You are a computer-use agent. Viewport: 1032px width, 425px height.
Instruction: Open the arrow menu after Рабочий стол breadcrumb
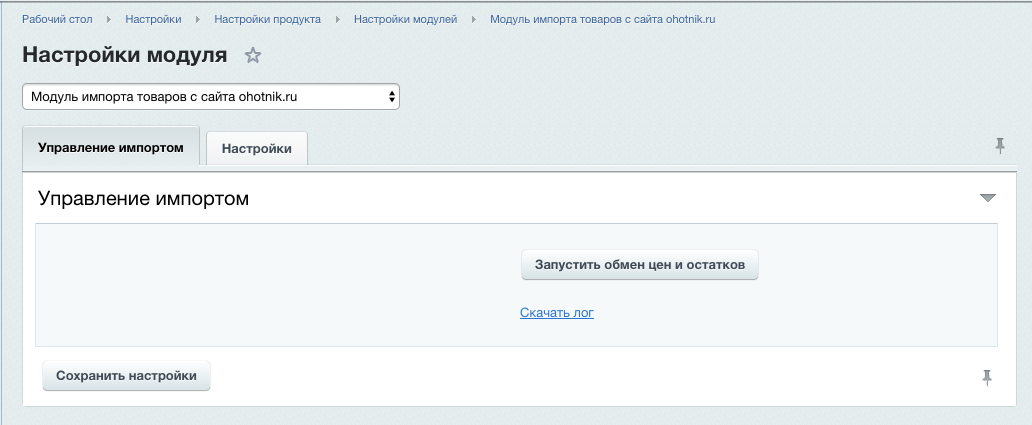(x=108, y=19)
